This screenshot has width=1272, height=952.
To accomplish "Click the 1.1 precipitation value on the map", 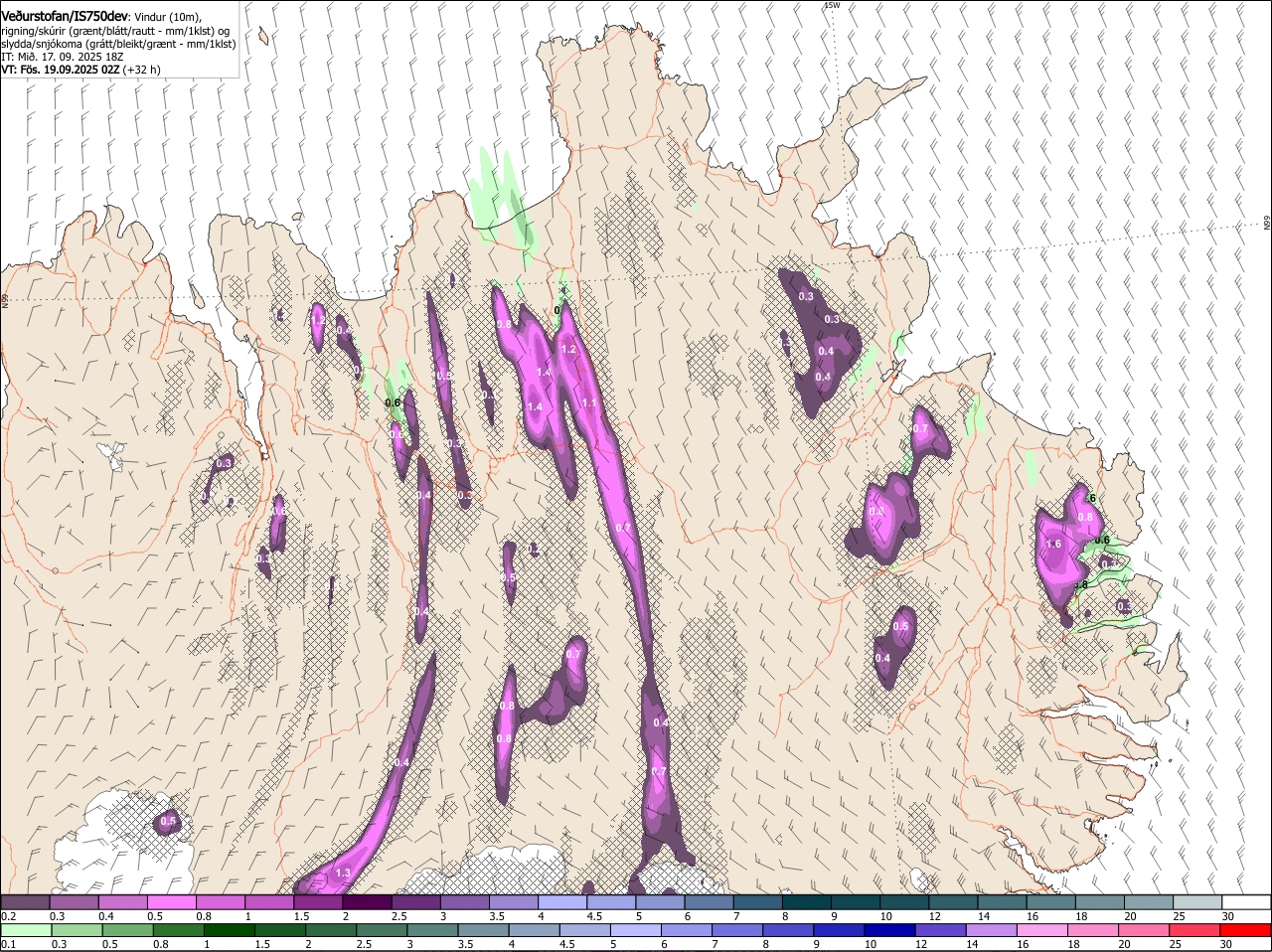I will pos(589,402).
